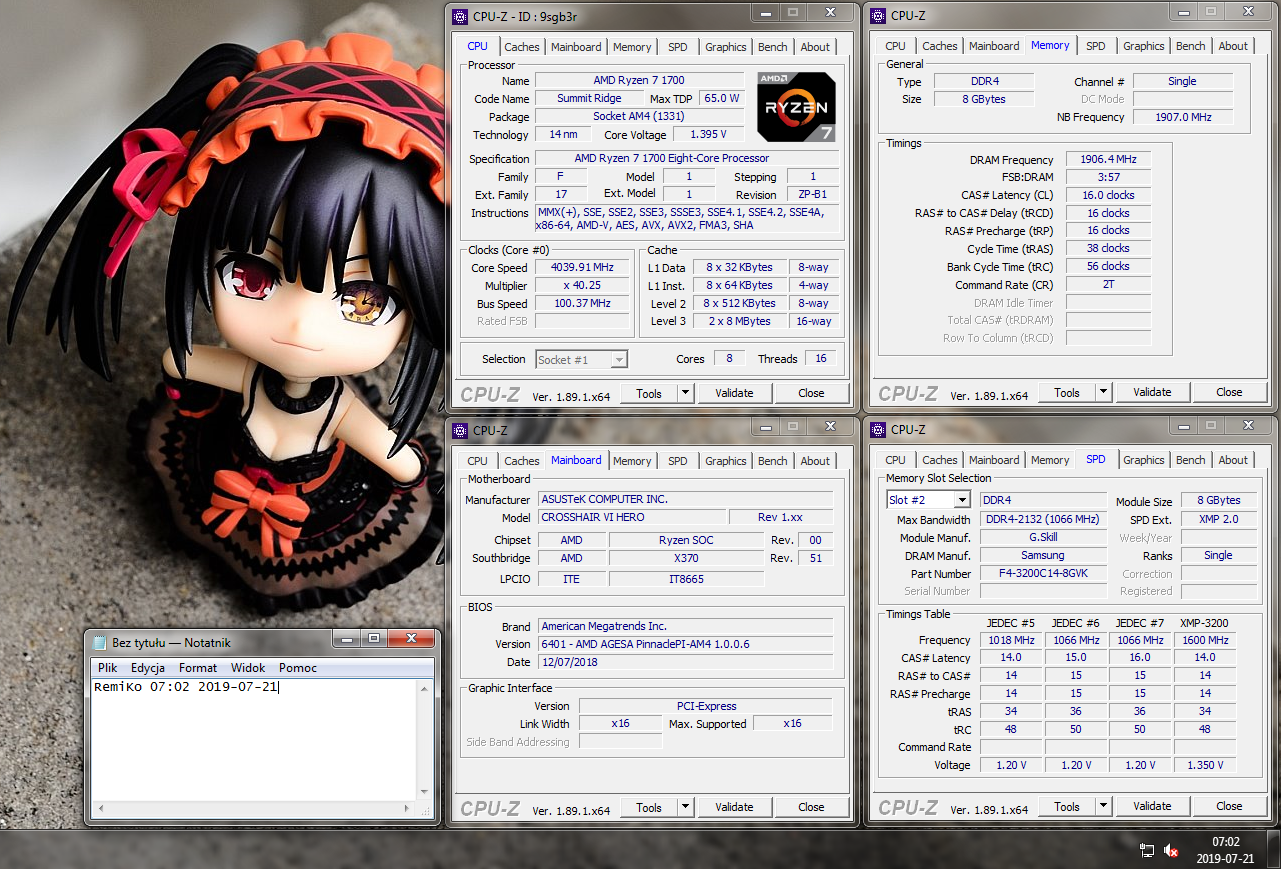The image size is (1281, 869).
Task: Click motherboard model 'CROSSHAIR VI HERO'
Action: coord(631,517)
